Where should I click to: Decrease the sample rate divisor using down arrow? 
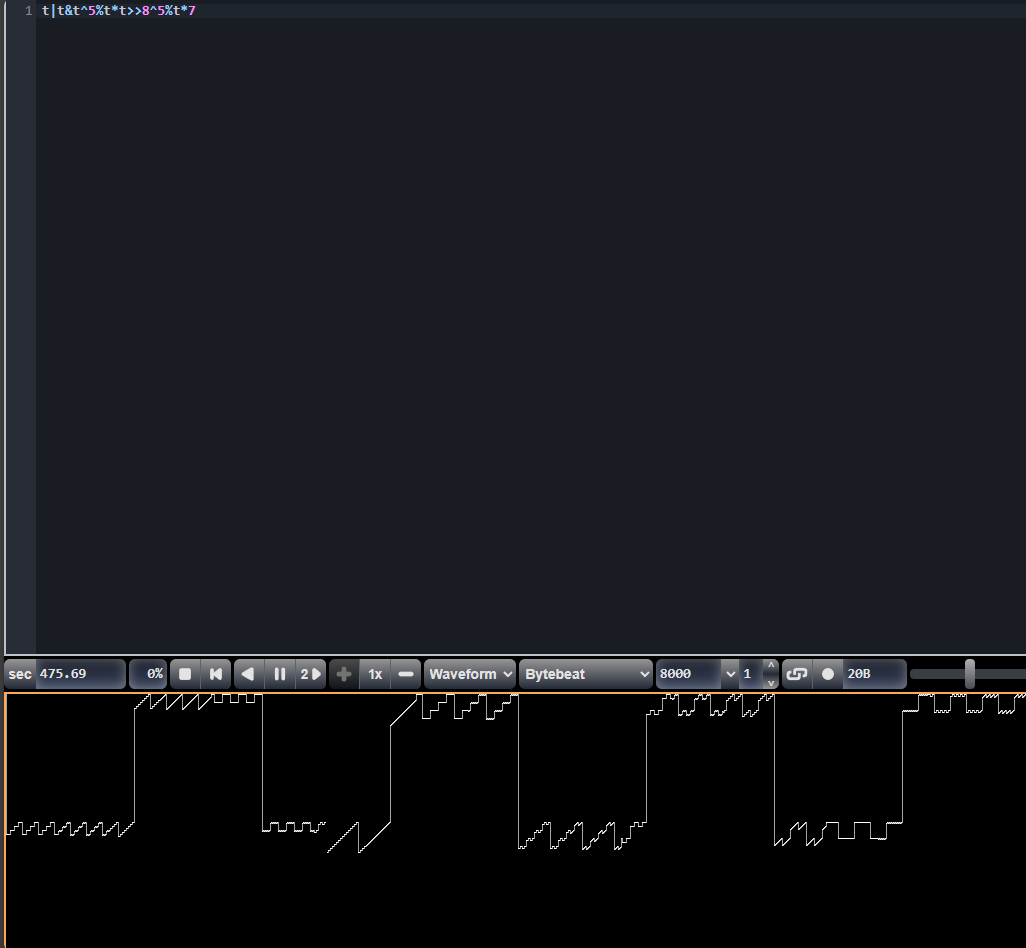[771, 683]
